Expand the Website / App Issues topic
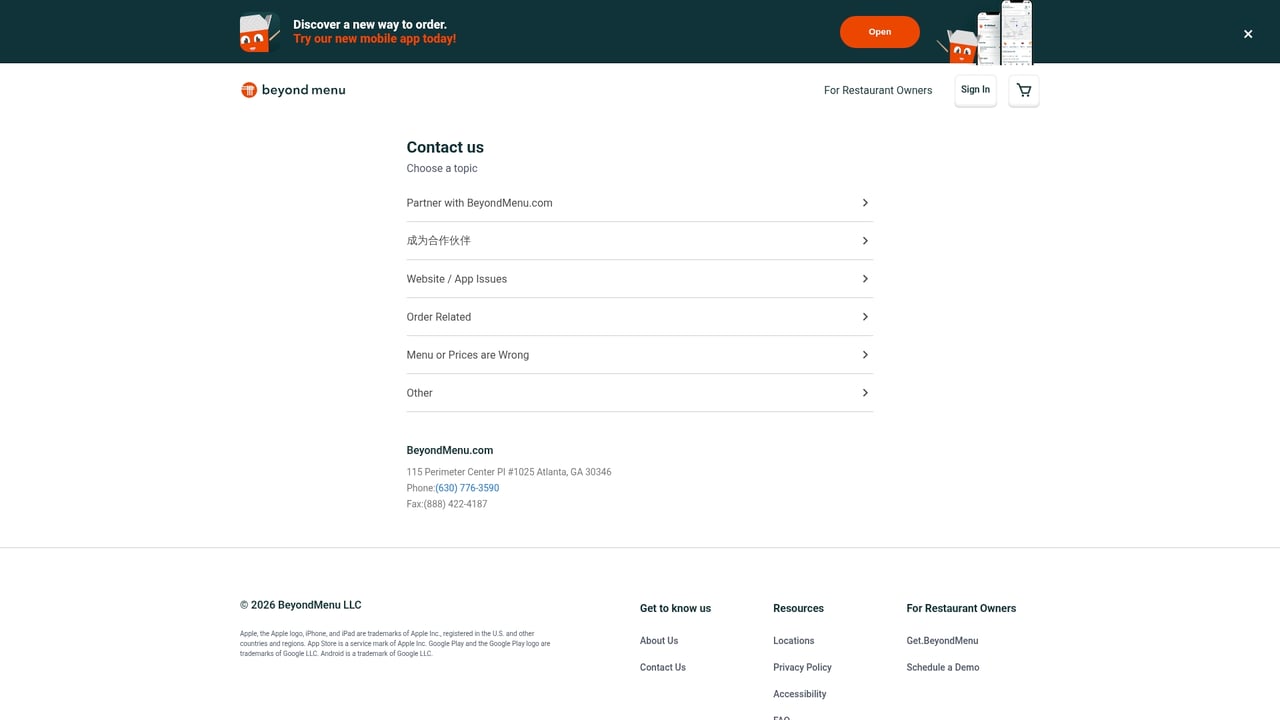 click(x=640, y=278)
